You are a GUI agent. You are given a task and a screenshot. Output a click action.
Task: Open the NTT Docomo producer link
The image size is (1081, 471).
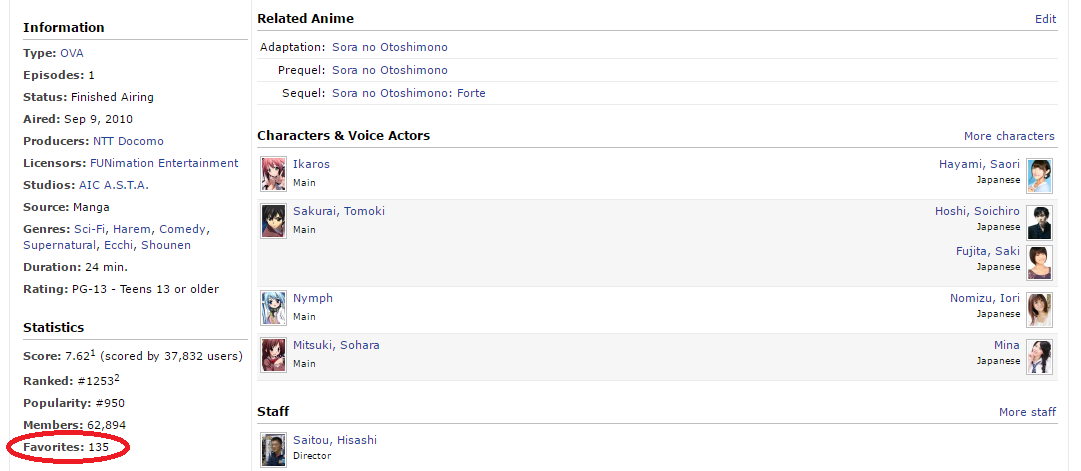[128, 141]
